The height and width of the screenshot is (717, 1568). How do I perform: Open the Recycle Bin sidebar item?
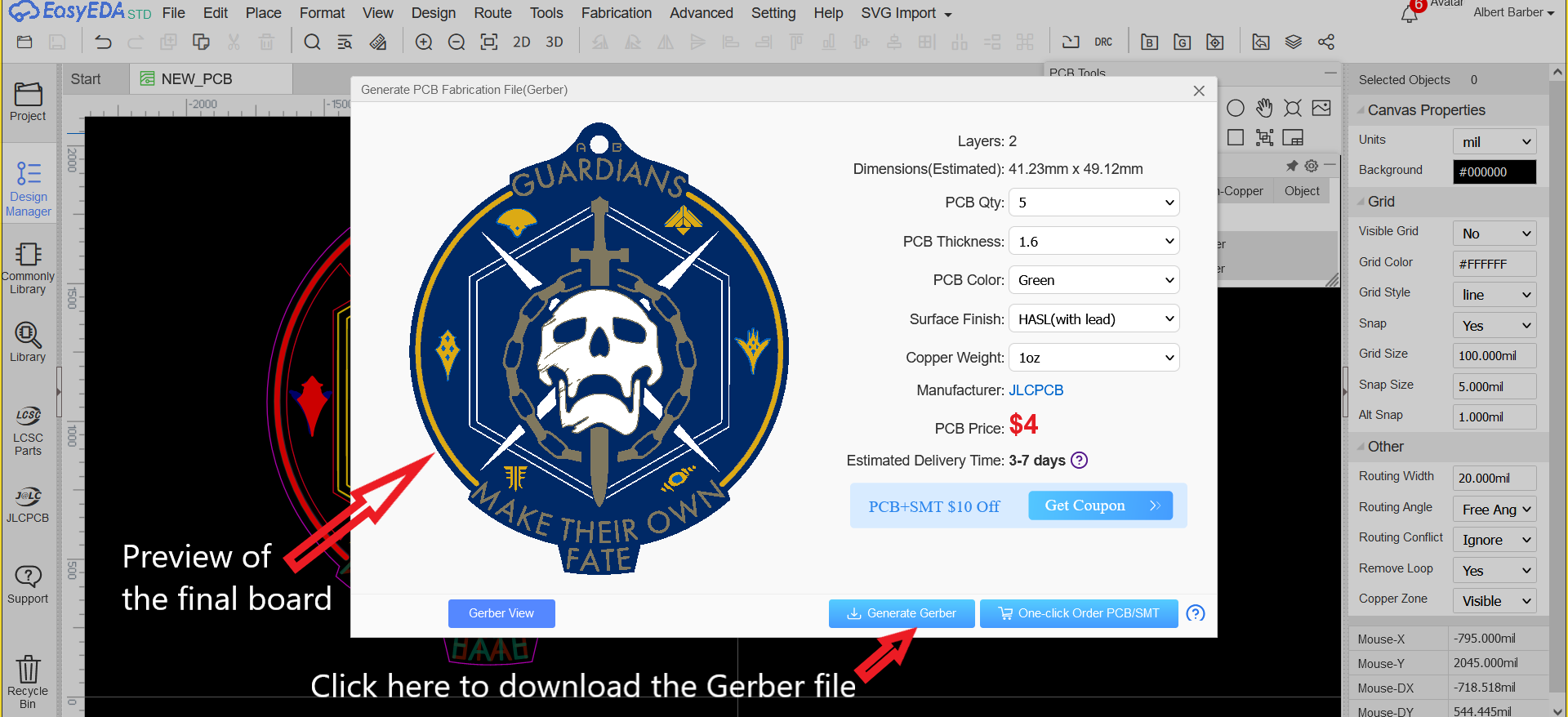pyautogui.click(x=28, y=681)
